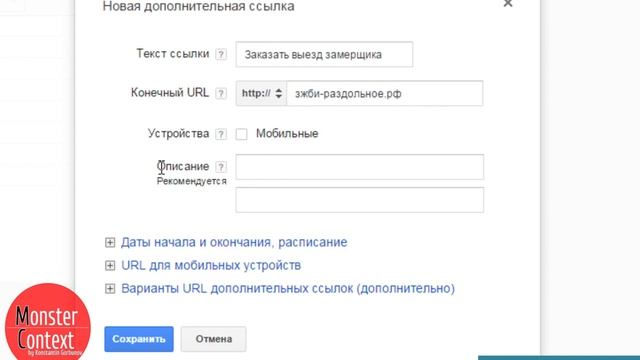Click the help icon next to Конечный URL
Image resolution: width=640 pixels, height=360 pixels.
point(221,93)
